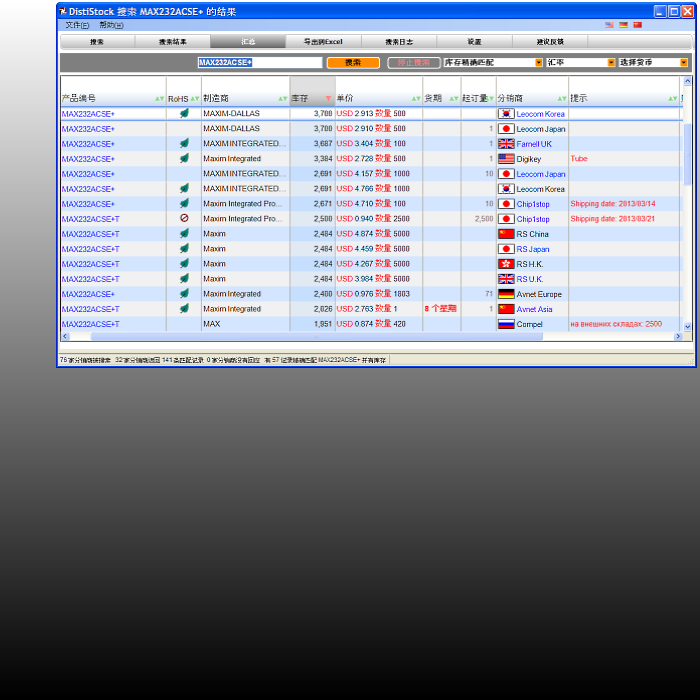This screenshot has width=700, height=700.
Task: Switch language via the Chinese flag icon
Action: point(638,25)
